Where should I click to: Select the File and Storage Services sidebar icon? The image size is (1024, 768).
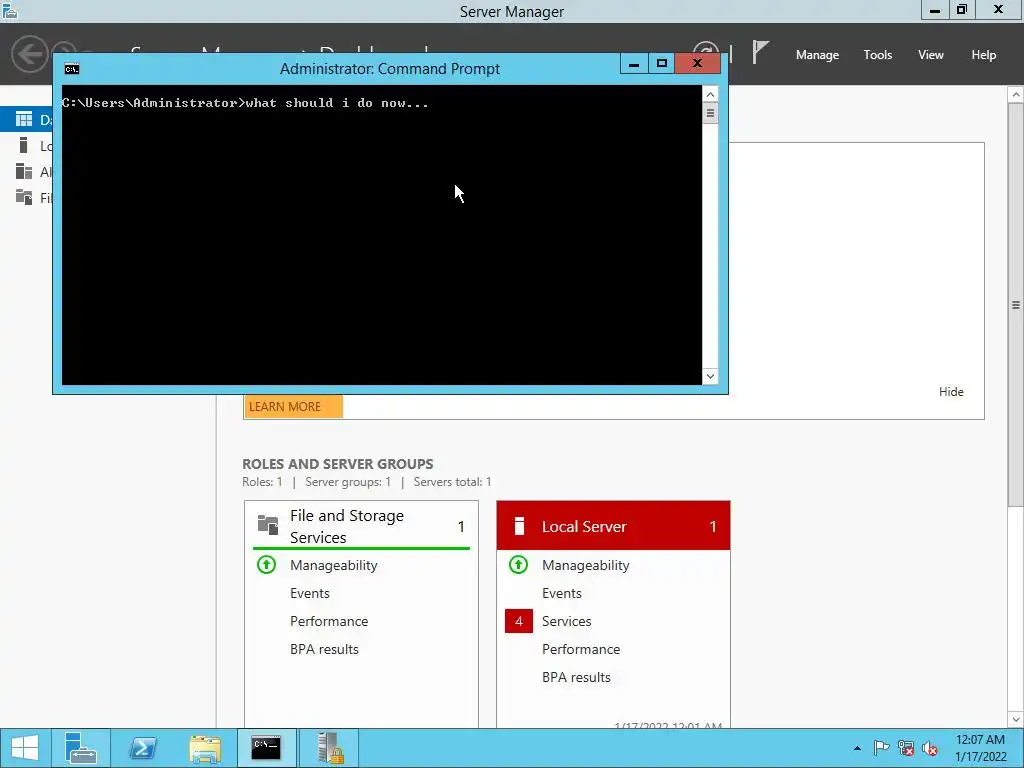[x=24, y=197]
